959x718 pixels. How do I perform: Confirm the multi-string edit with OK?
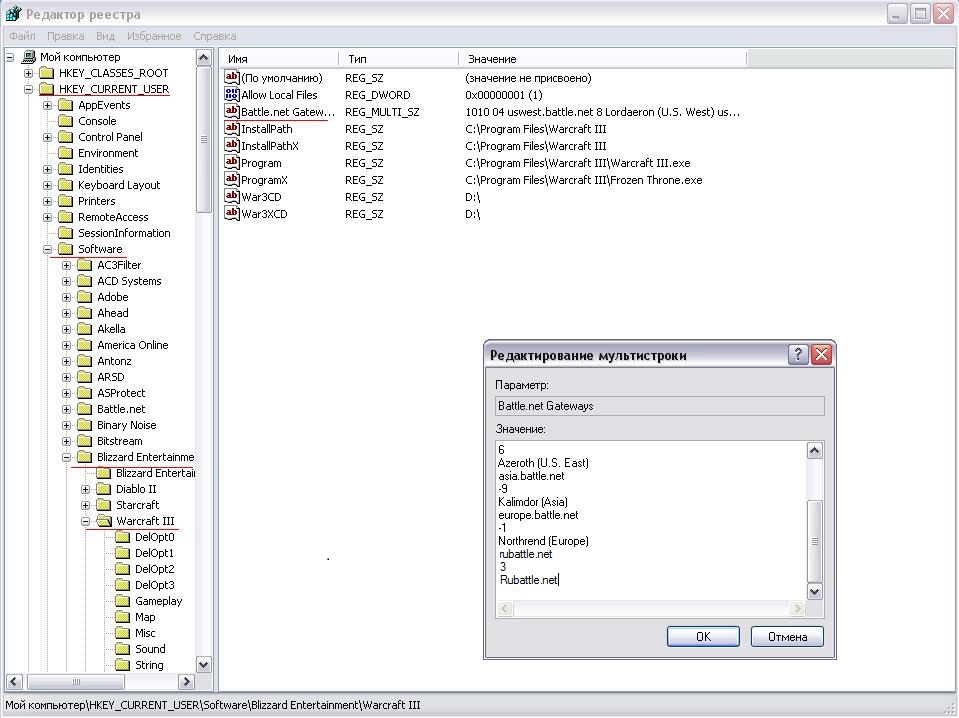pos(703,636)
